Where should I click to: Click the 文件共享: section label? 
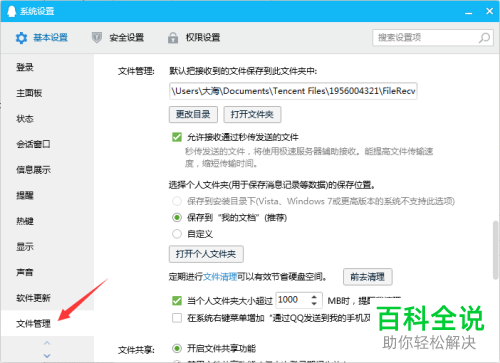coord(136,350)
